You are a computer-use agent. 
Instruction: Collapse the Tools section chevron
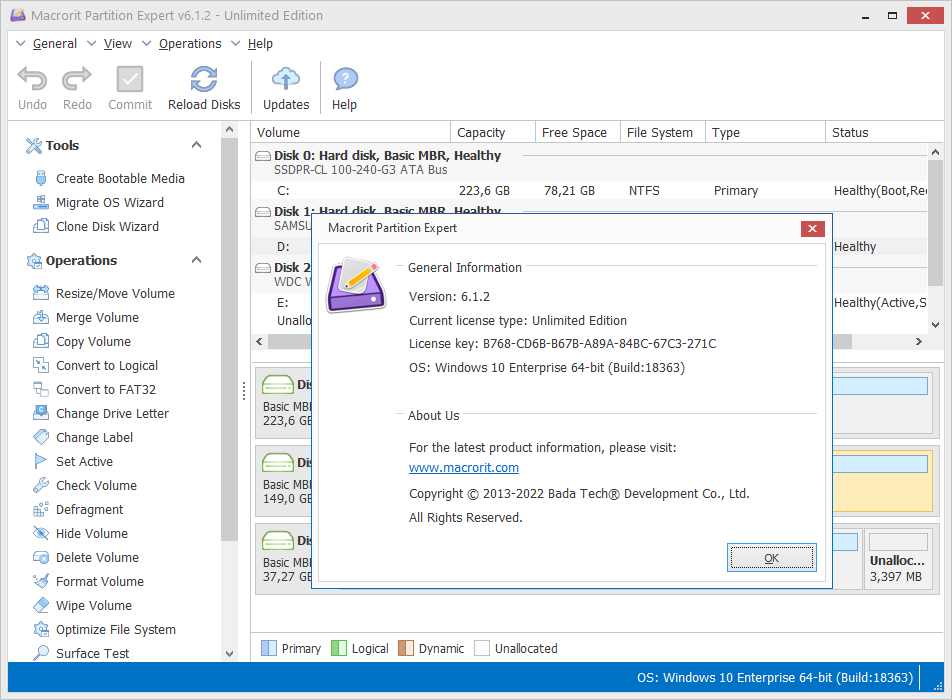196,145
